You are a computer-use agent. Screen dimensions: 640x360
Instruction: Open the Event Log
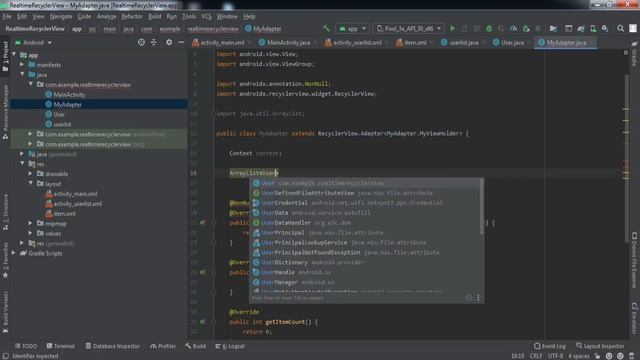coord(550,346)
